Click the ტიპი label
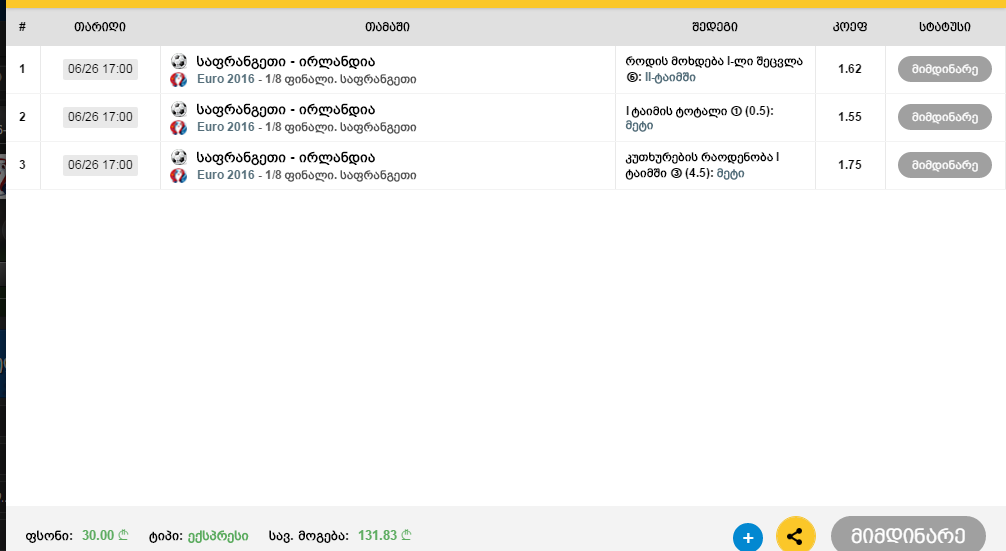 (166, 536)
